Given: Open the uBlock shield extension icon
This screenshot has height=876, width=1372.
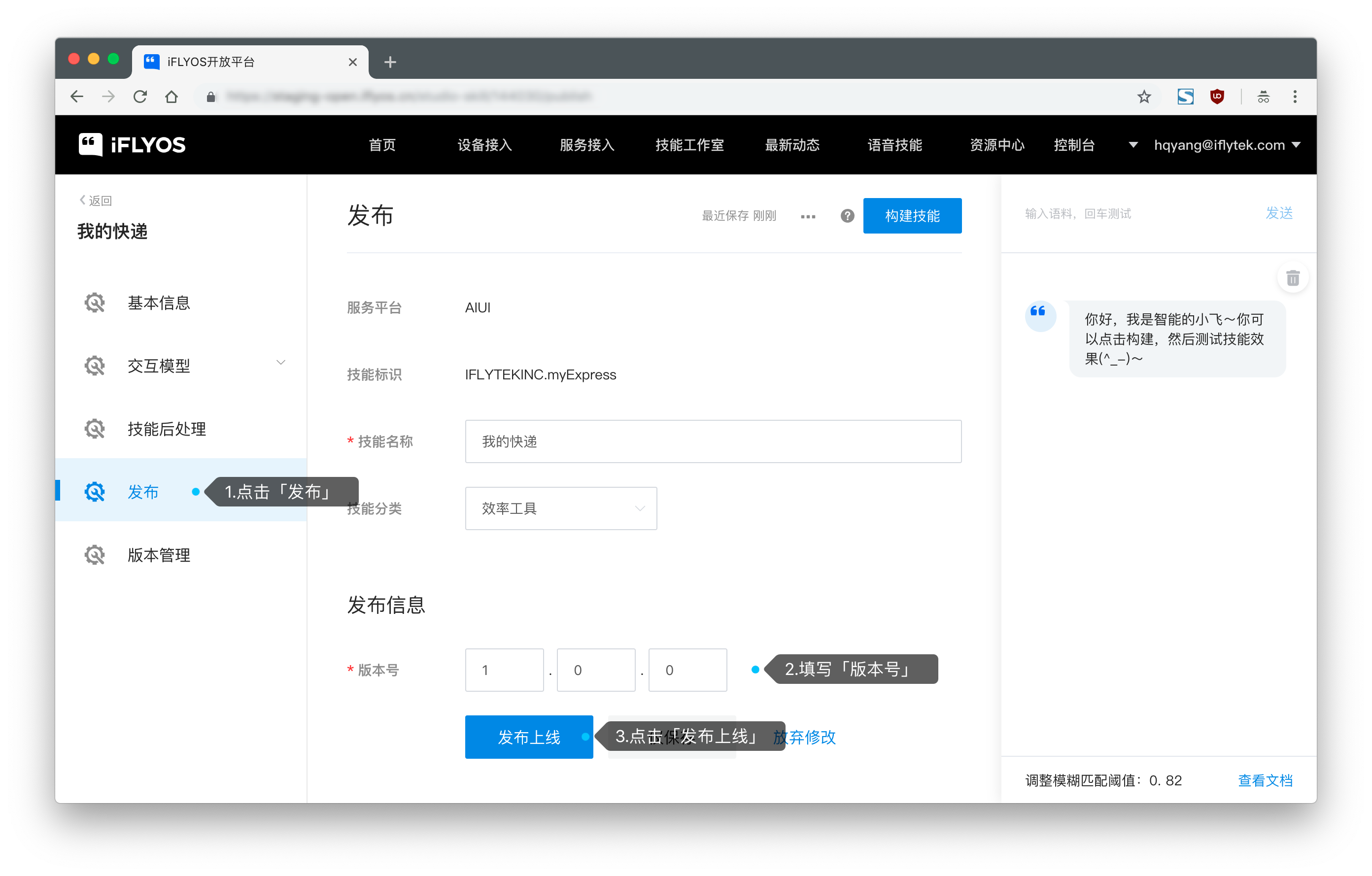Looking at the screenshot, I should coord(1217,97).
